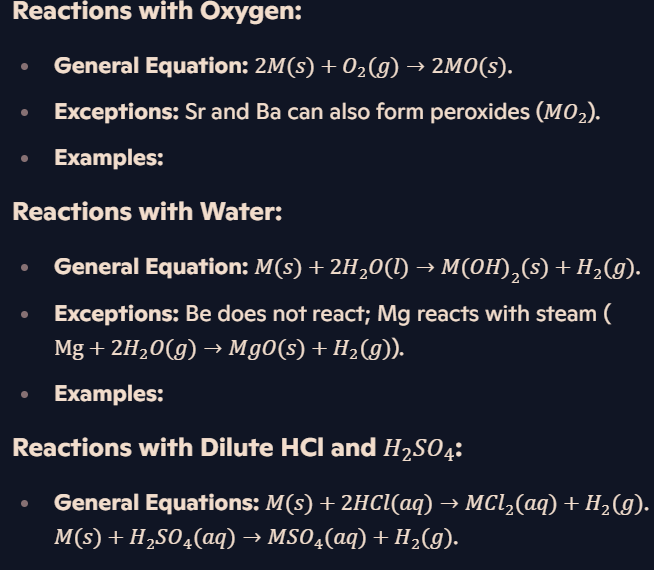Click the "Reactions with Dilute HCl and" heading text
Screen dimensions: 654x570
point(194,448)
